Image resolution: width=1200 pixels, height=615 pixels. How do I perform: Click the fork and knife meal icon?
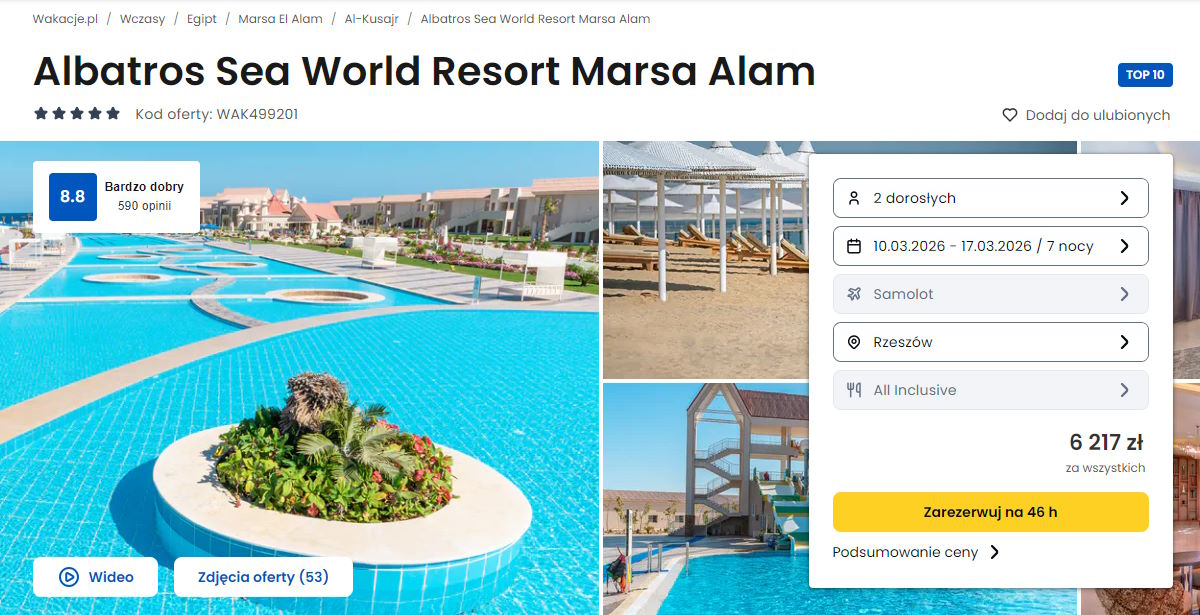pyautogui.click(x=853, y=390)
